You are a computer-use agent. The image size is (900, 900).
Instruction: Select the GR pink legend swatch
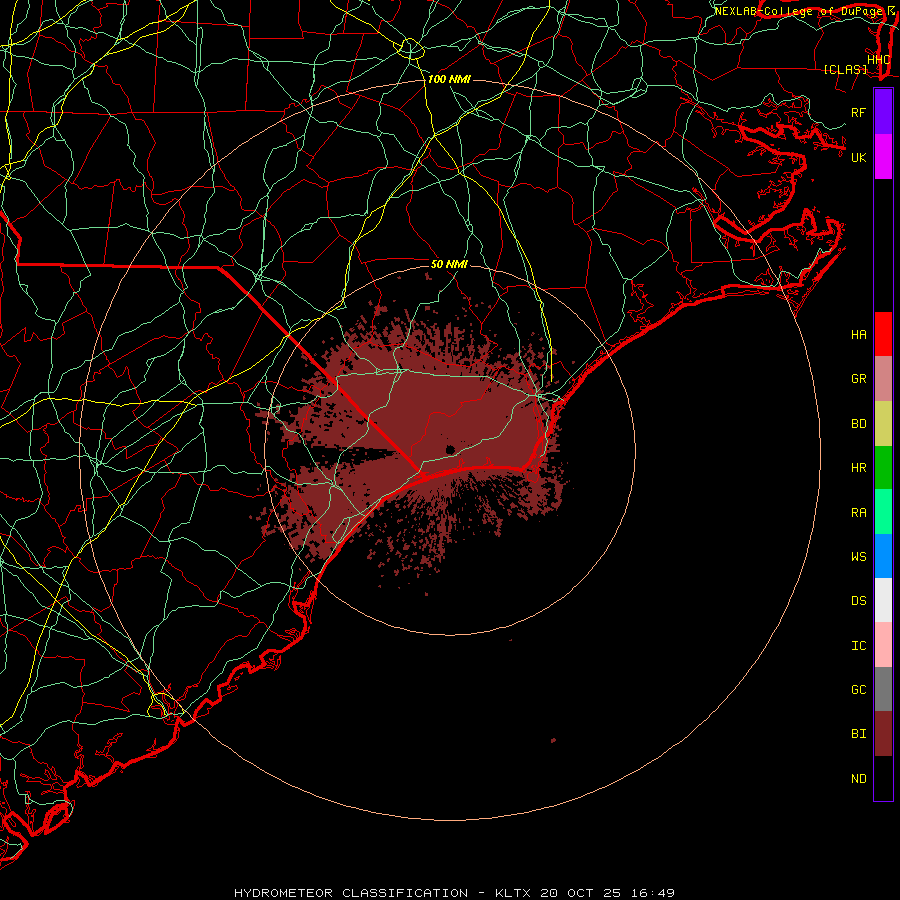883,379
